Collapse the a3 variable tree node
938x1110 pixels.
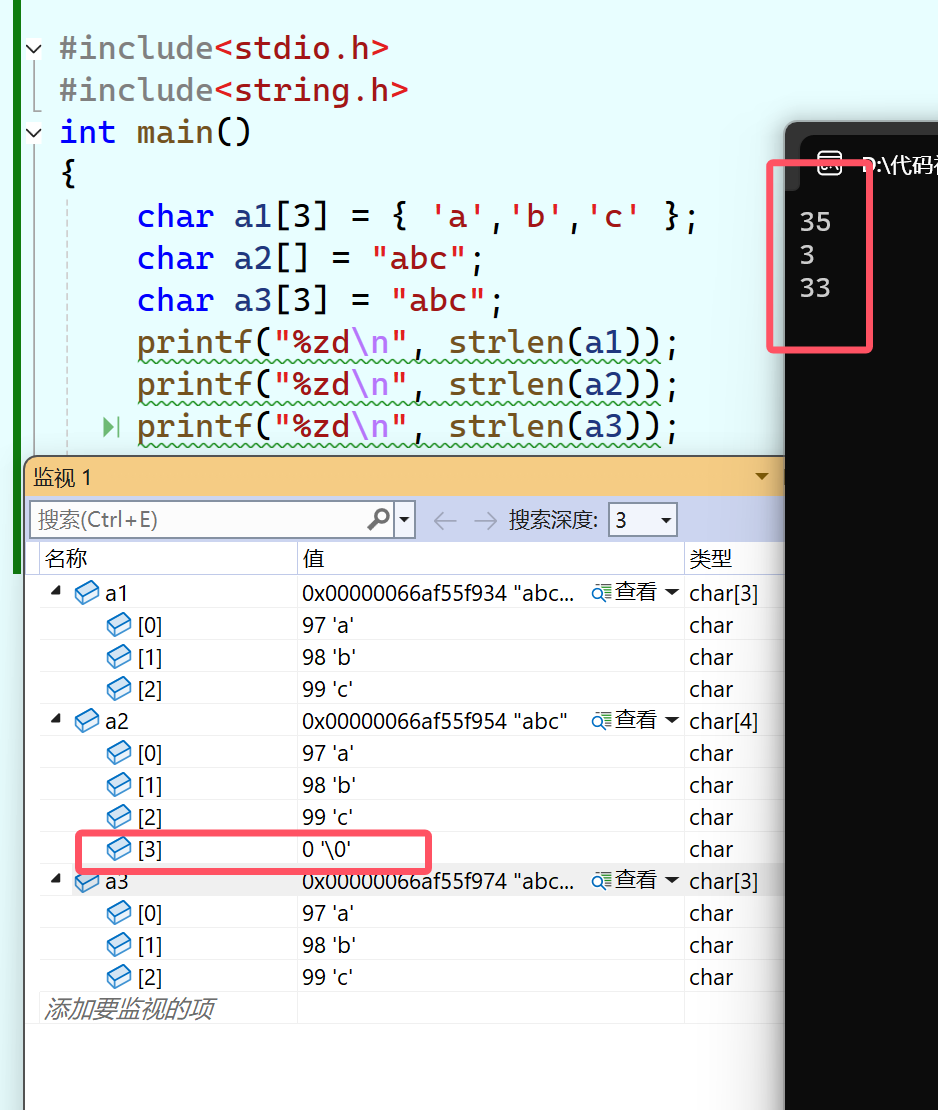pos(57,880)
